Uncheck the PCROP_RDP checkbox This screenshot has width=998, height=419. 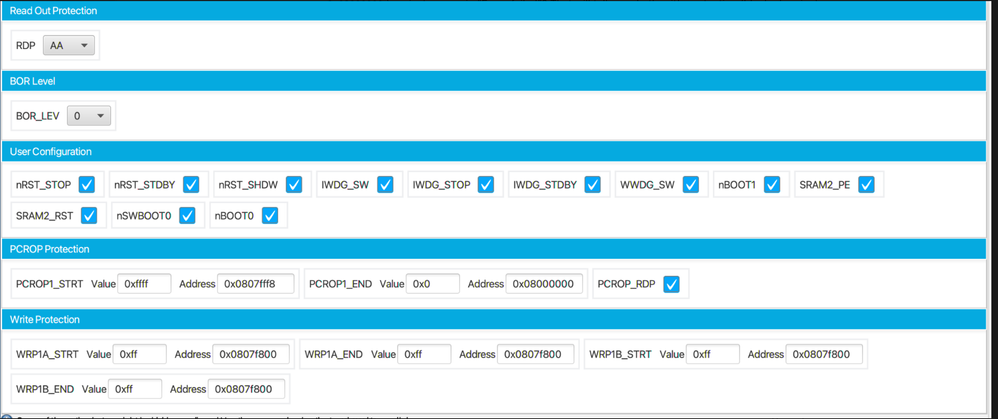tap(671, 284)
